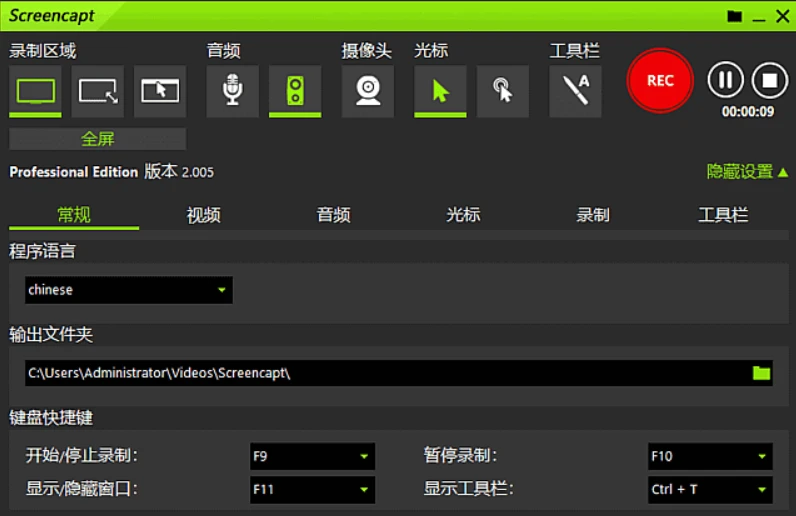The width and height of the screenshot is (796, 516).
Task: Collapse settings via 隐藏设置
Action: [747, 172]
